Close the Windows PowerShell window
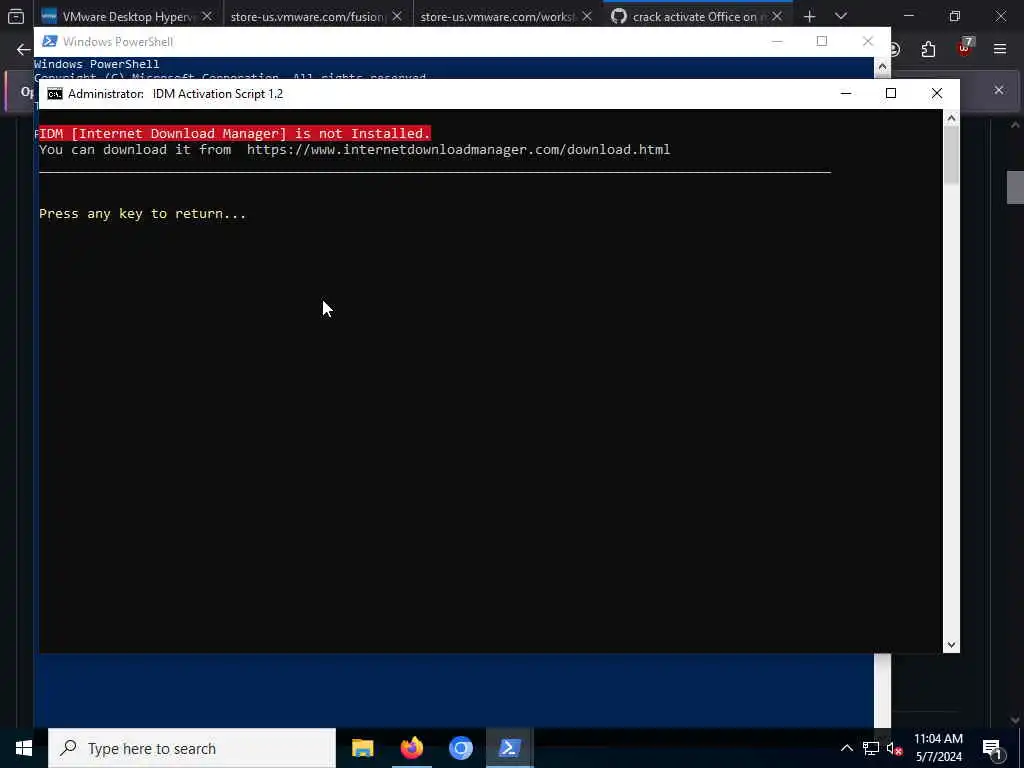Viewport: 1024px width, 768px height. 867,41
